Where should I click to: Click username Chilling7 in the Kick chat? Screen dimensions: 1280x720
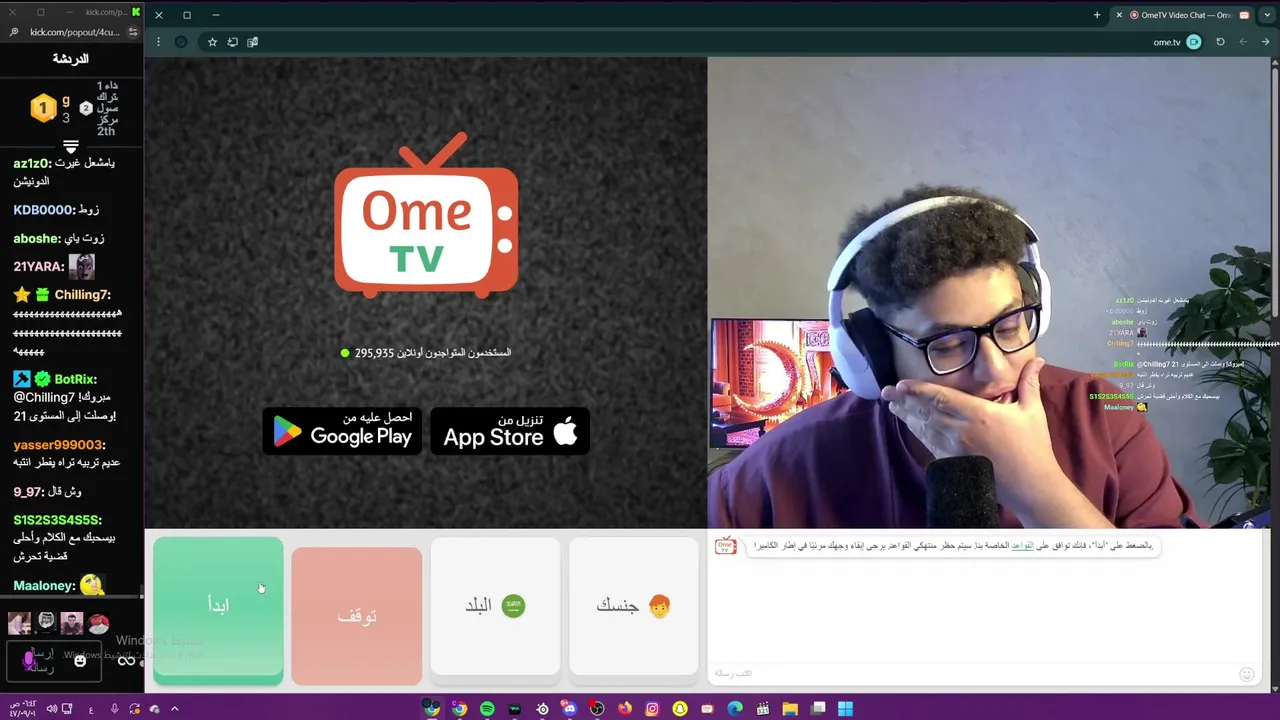(82, 295)
